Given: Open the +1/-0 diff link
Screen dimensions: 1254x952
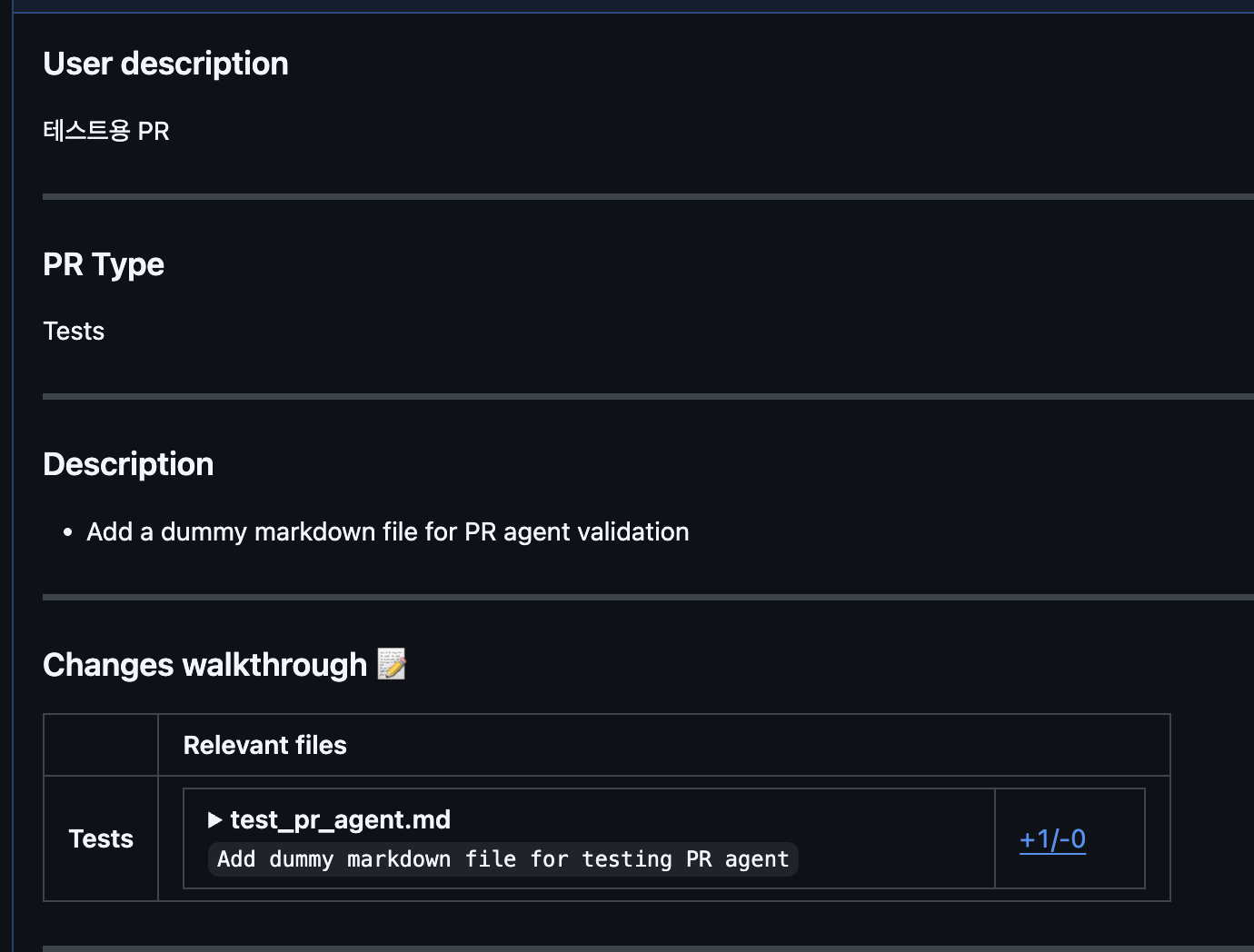Looking at the screenshot, I should [1052, 838].
